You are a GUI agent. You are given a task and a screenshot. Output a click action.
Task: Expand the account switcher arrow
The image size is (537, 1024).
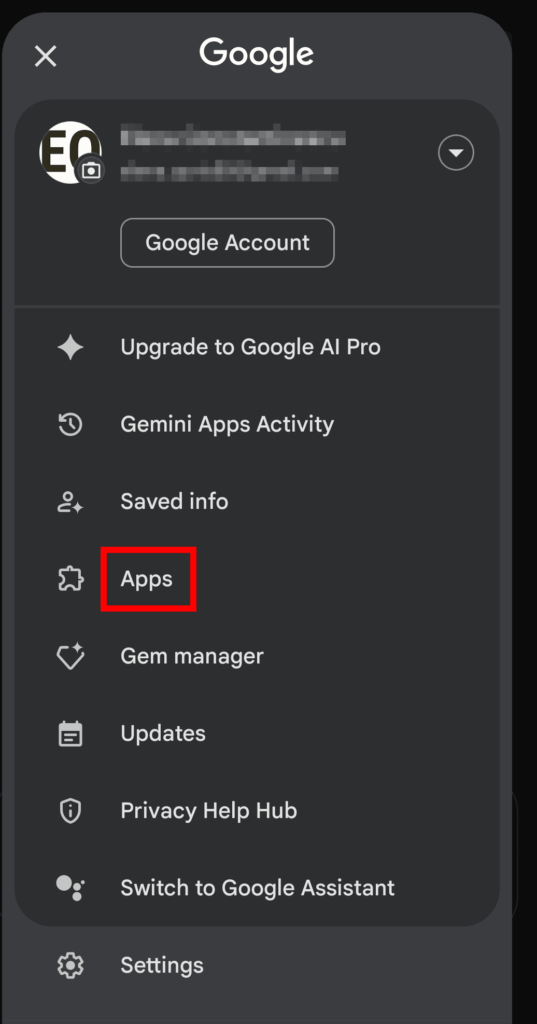[455, 153]
